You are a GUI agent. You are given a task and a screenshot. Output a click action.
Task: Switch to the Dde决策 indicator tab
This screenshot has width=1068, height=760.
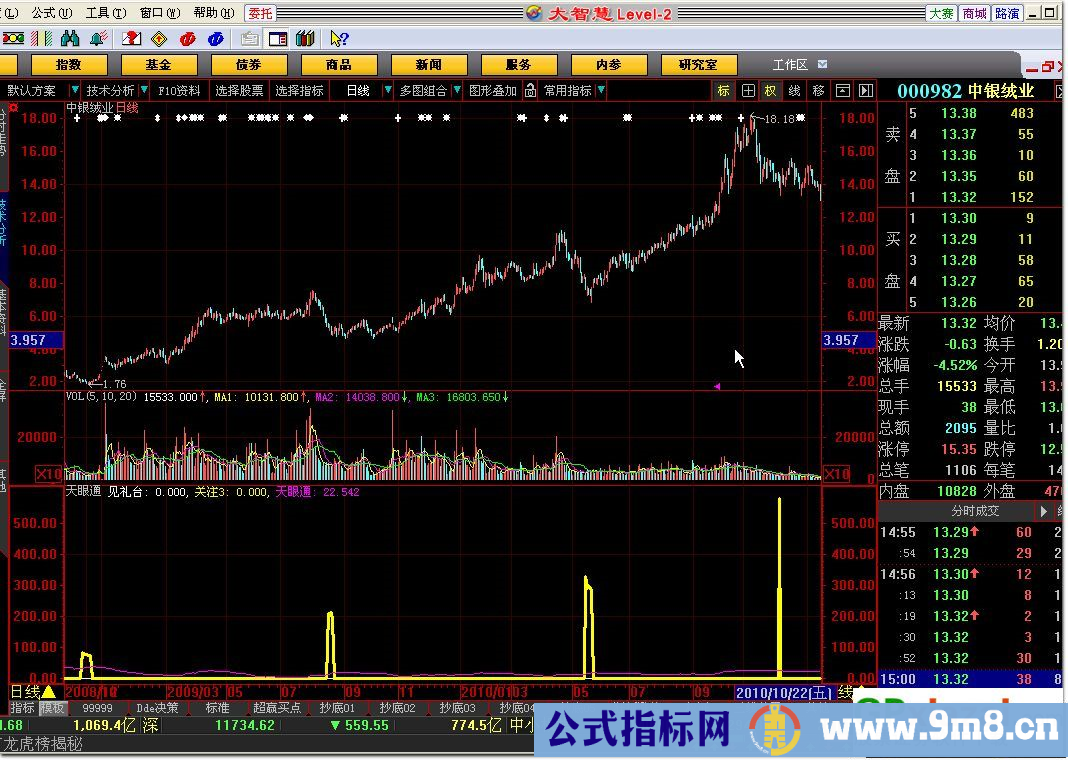coord(158,708)
